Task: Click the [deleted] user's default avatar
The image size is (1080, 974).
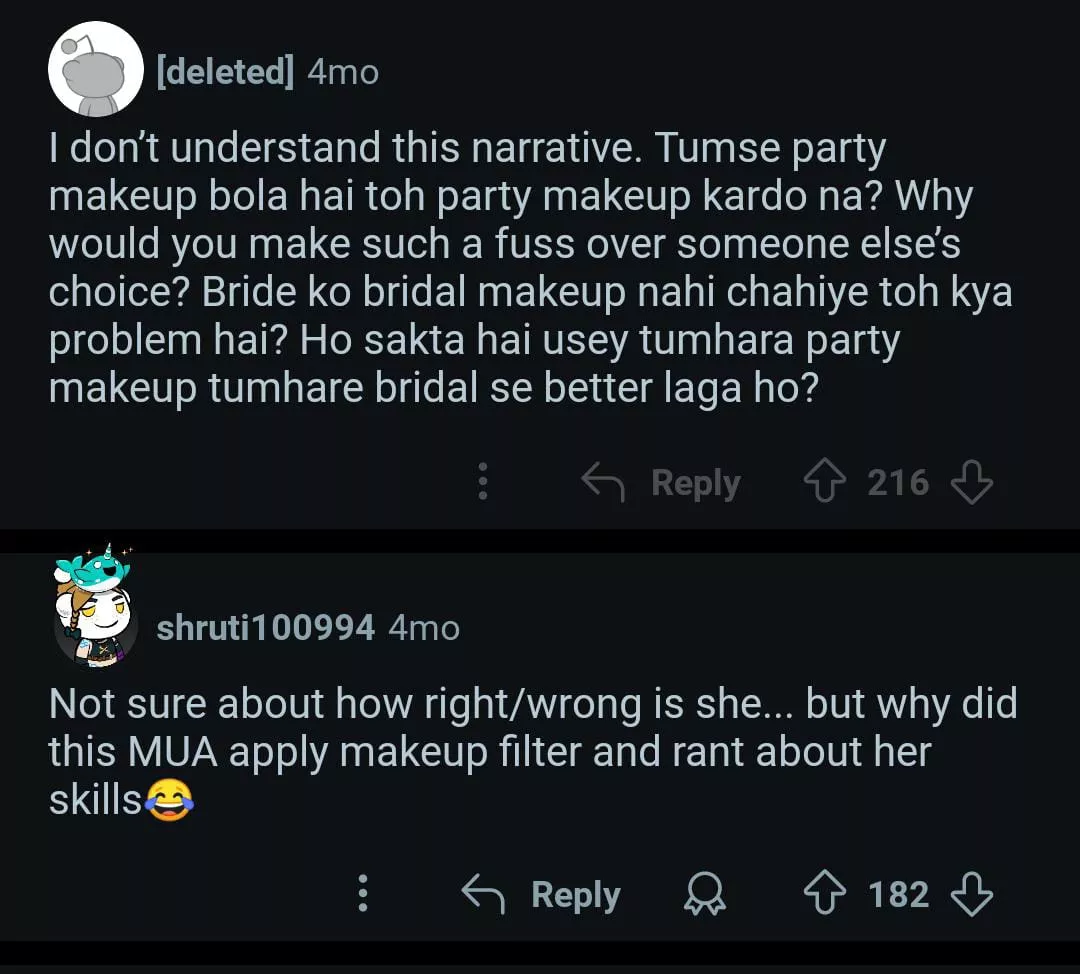Action: tap(96, 69)
